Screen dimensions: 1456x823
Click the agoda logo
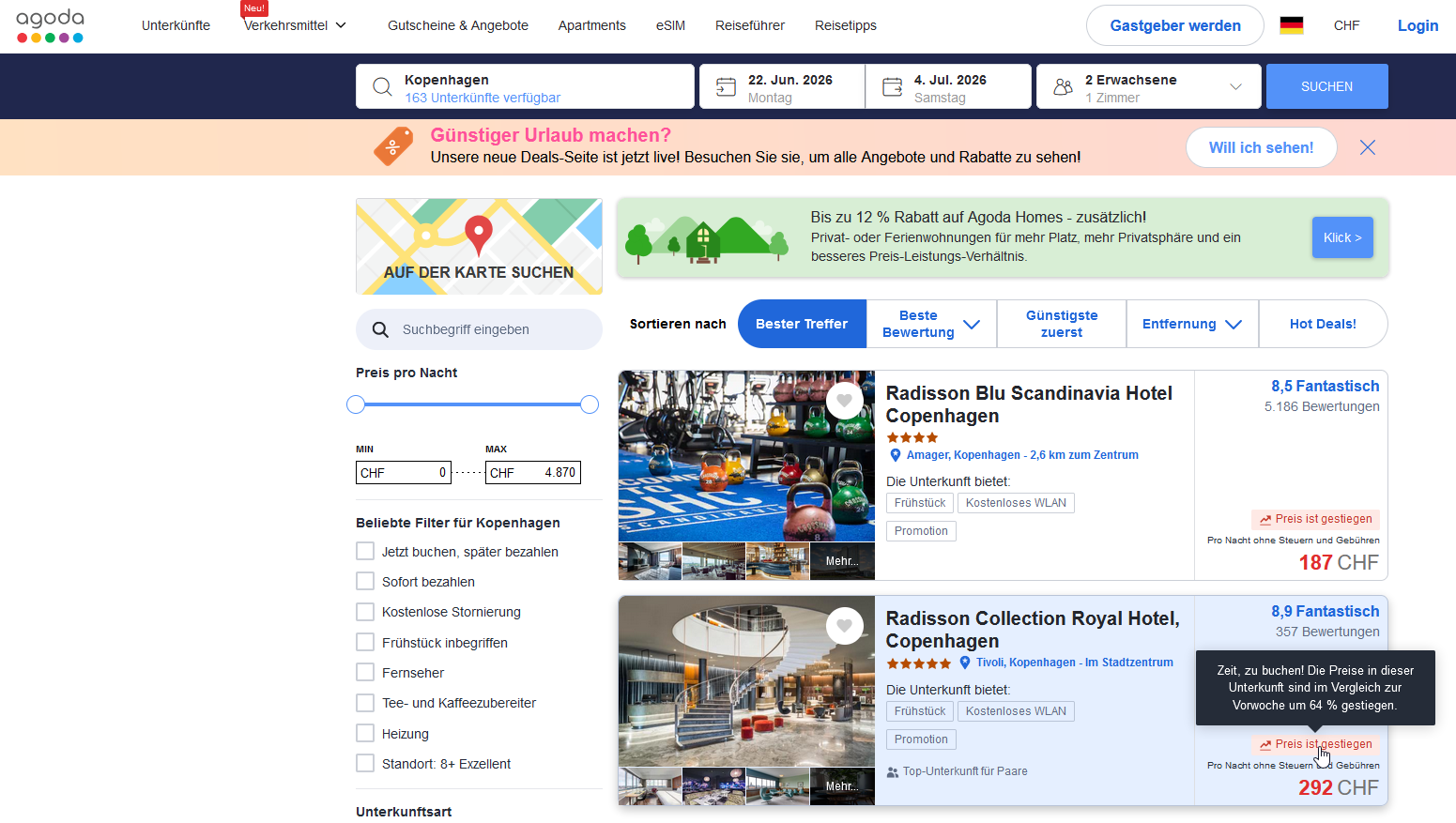51,25
